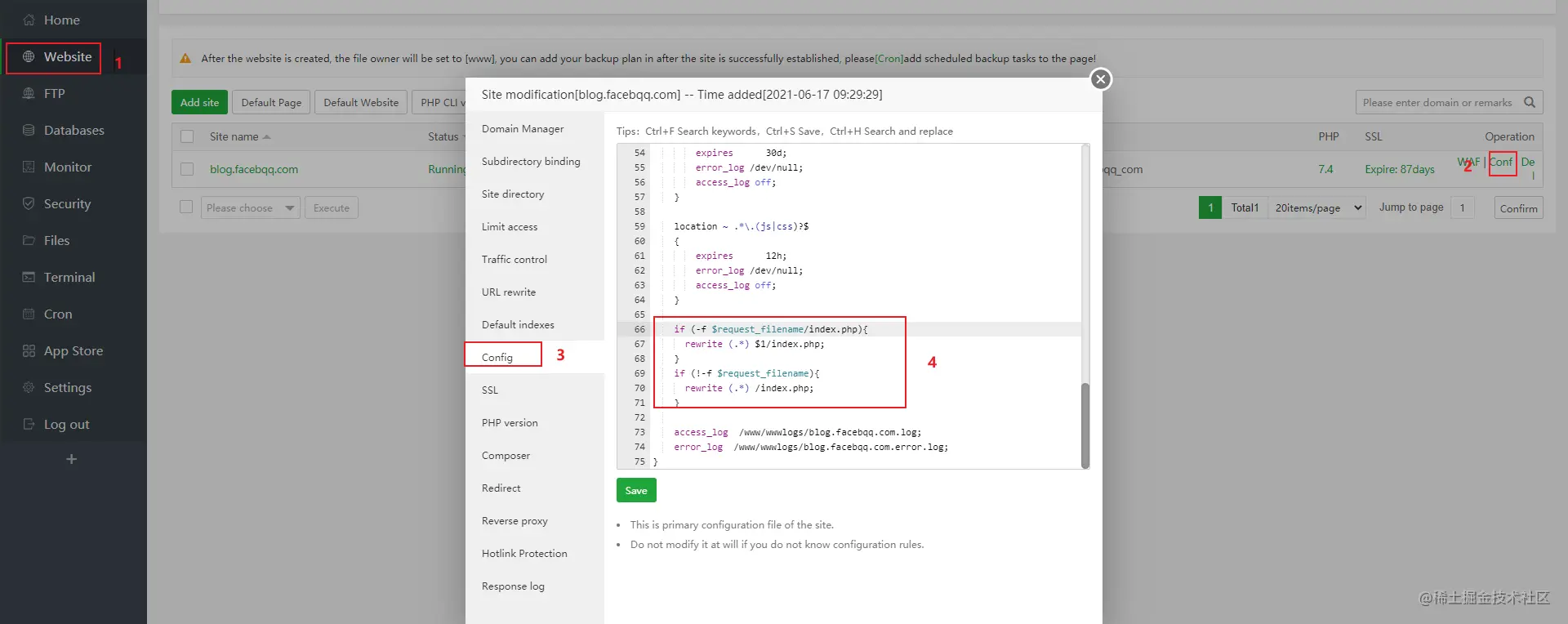The image size is (1568, 624).
Task: Click page 1 pagination button
Action: 1210,207
